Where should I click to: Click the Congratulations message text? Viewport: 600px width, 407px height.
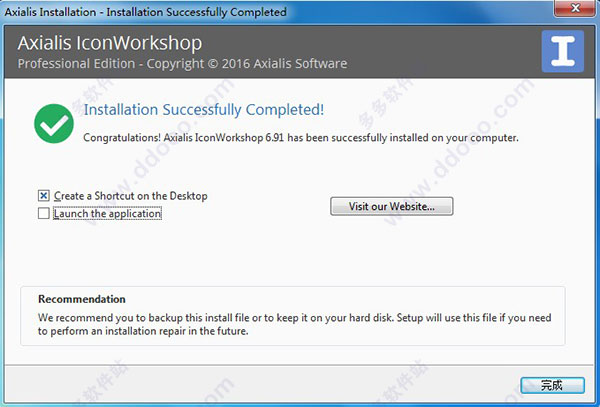[x=301, y=138]
